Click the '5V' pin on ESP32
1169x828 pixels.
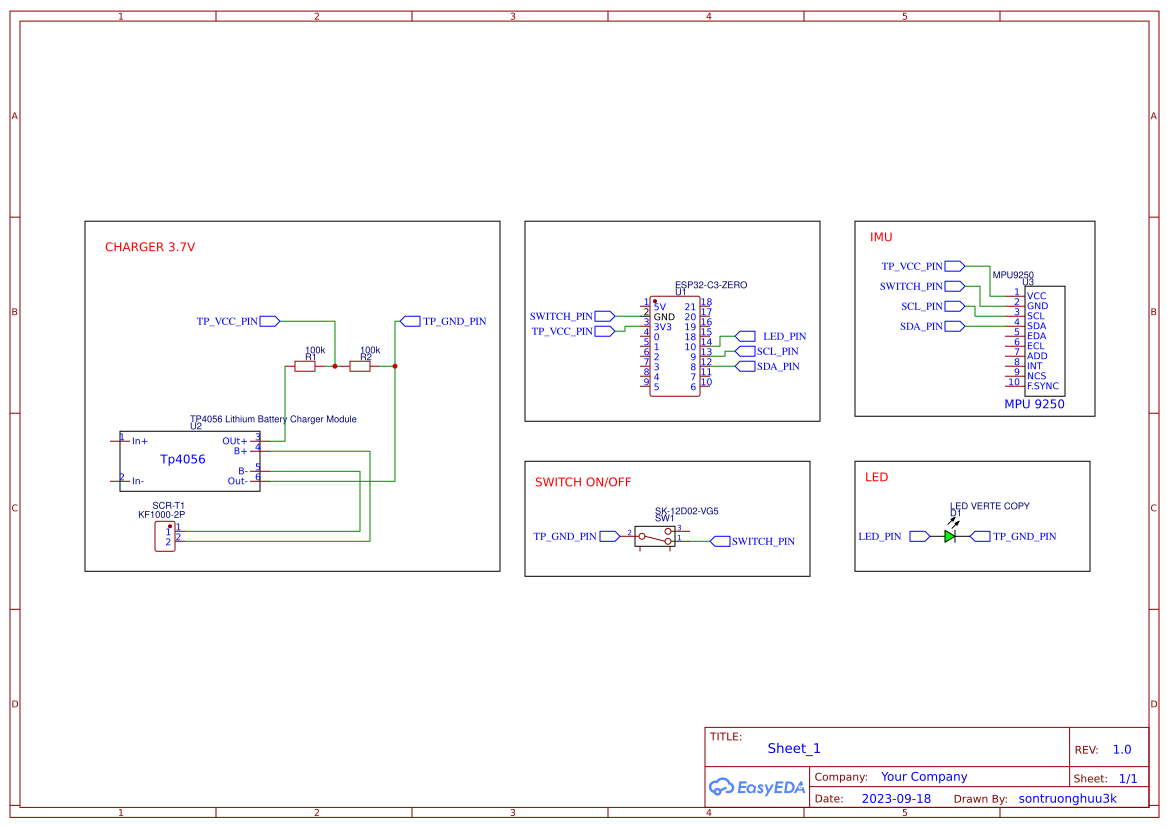click(660, 307)
